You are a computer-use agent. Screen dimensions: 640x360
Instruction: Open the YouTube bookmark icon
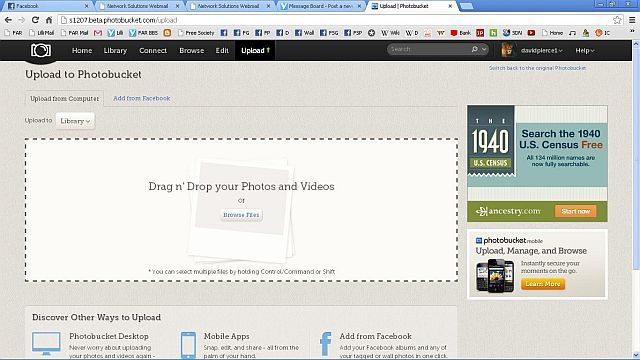click(531, 33)
